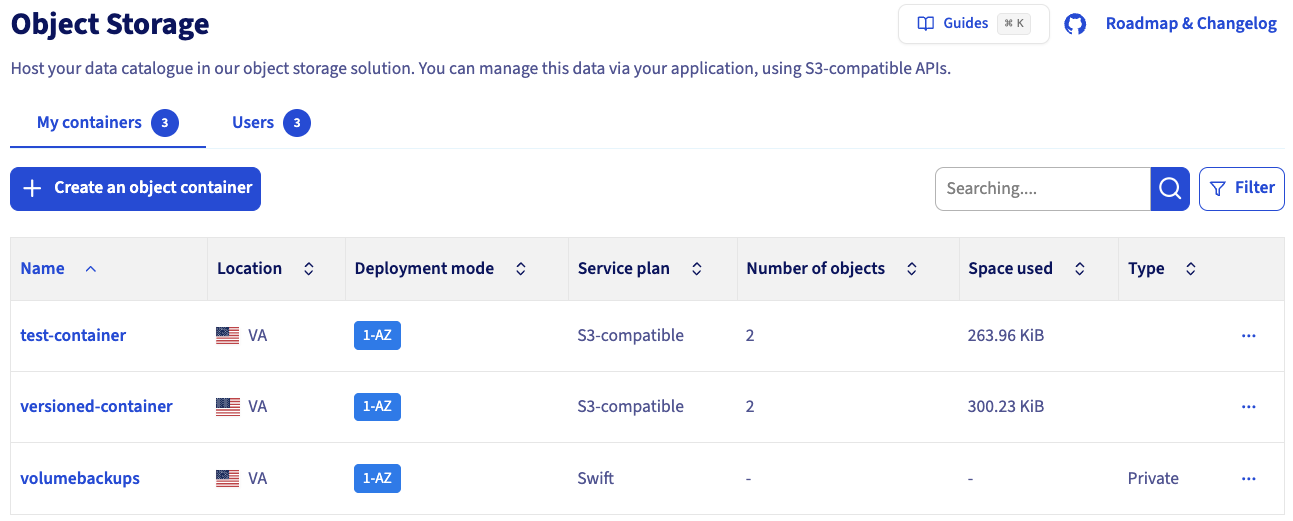Viewport: 1293px width, 521px height.
Task: Open the Filter options
Action: [x=1241, y=189]
